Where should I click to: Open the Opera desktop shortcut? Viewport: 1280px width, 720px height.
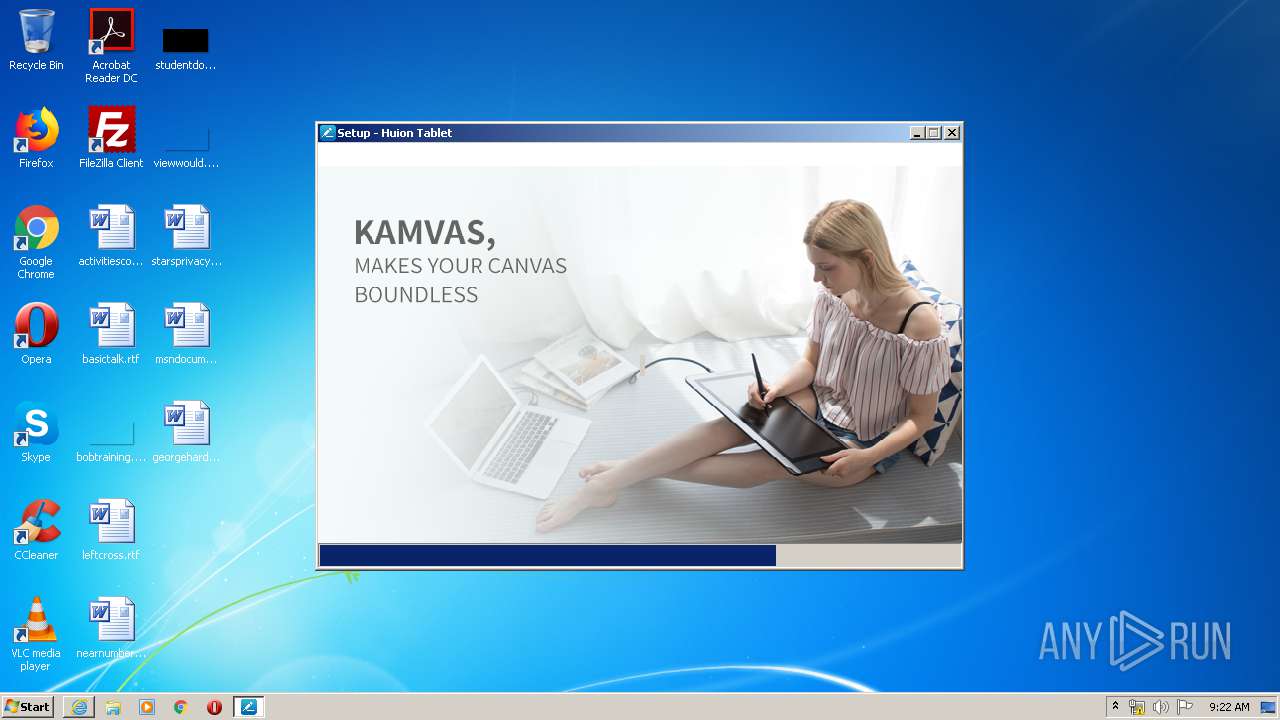[x=36, y=334]
